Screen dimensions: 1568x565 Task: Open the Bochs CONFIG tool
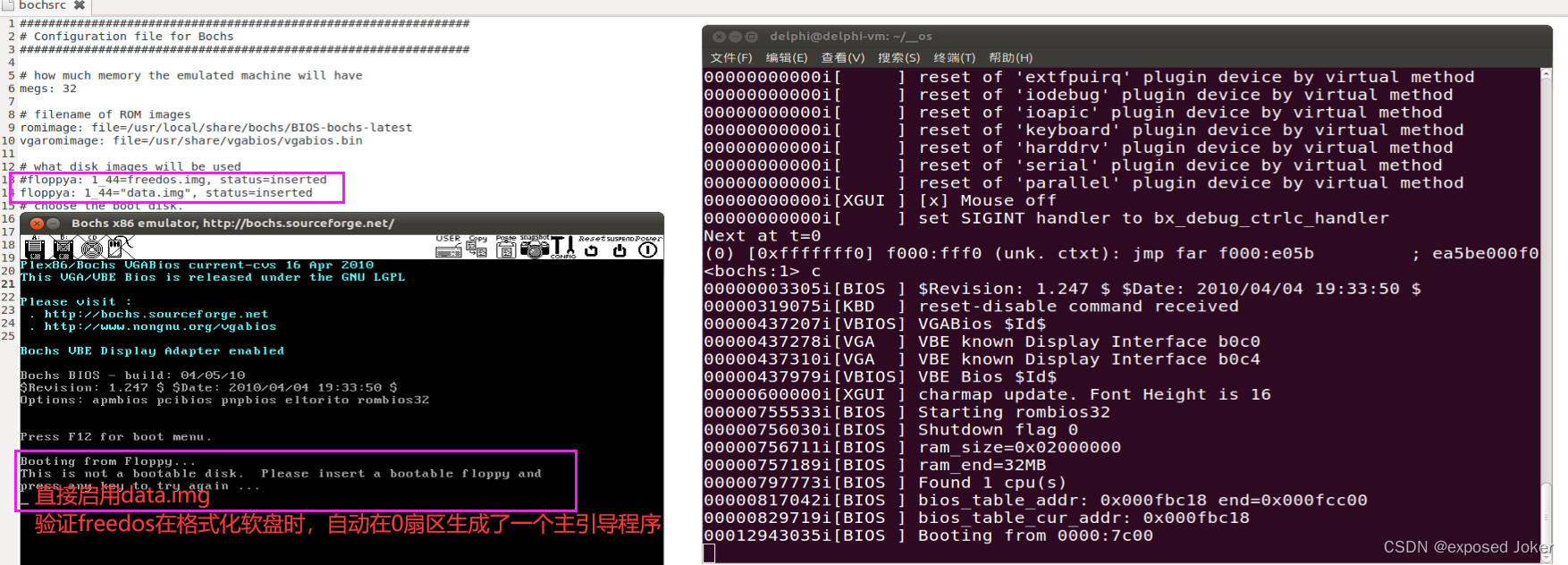pos(562,248)
